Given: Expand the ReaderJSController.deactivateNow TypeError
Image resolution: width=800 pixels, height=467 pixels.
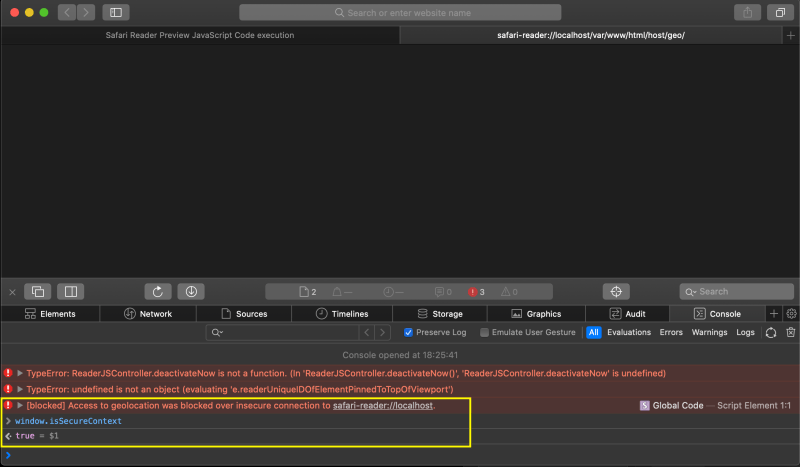Looking at the screenshot, I should tap(20, 373).
